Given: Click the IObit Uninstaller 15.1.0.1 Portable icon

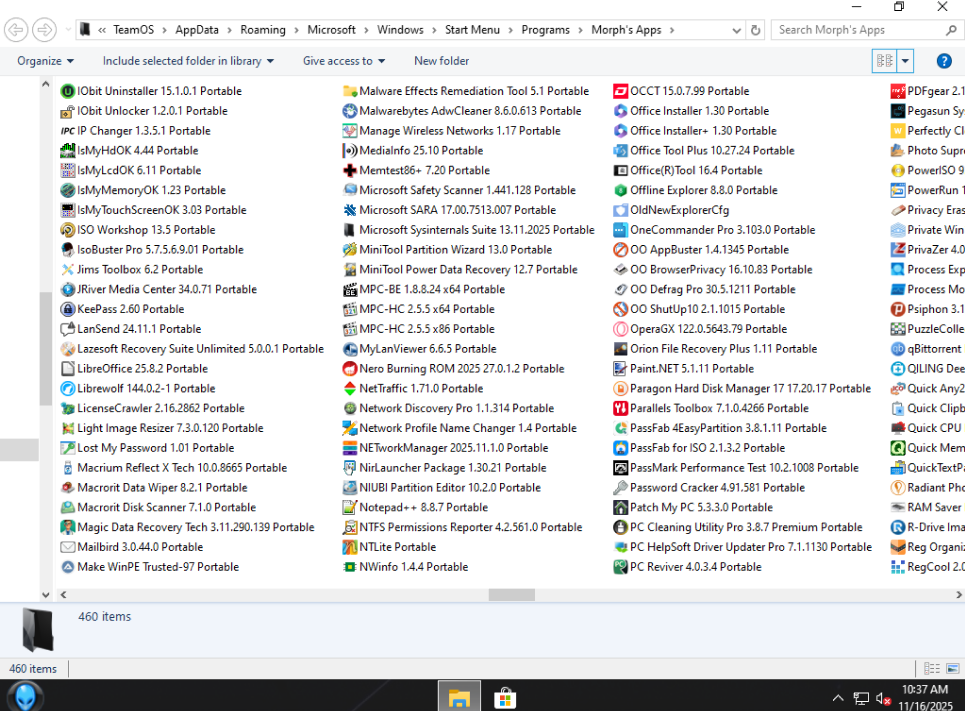Looking at the screenshot, I should click(68, 91).
